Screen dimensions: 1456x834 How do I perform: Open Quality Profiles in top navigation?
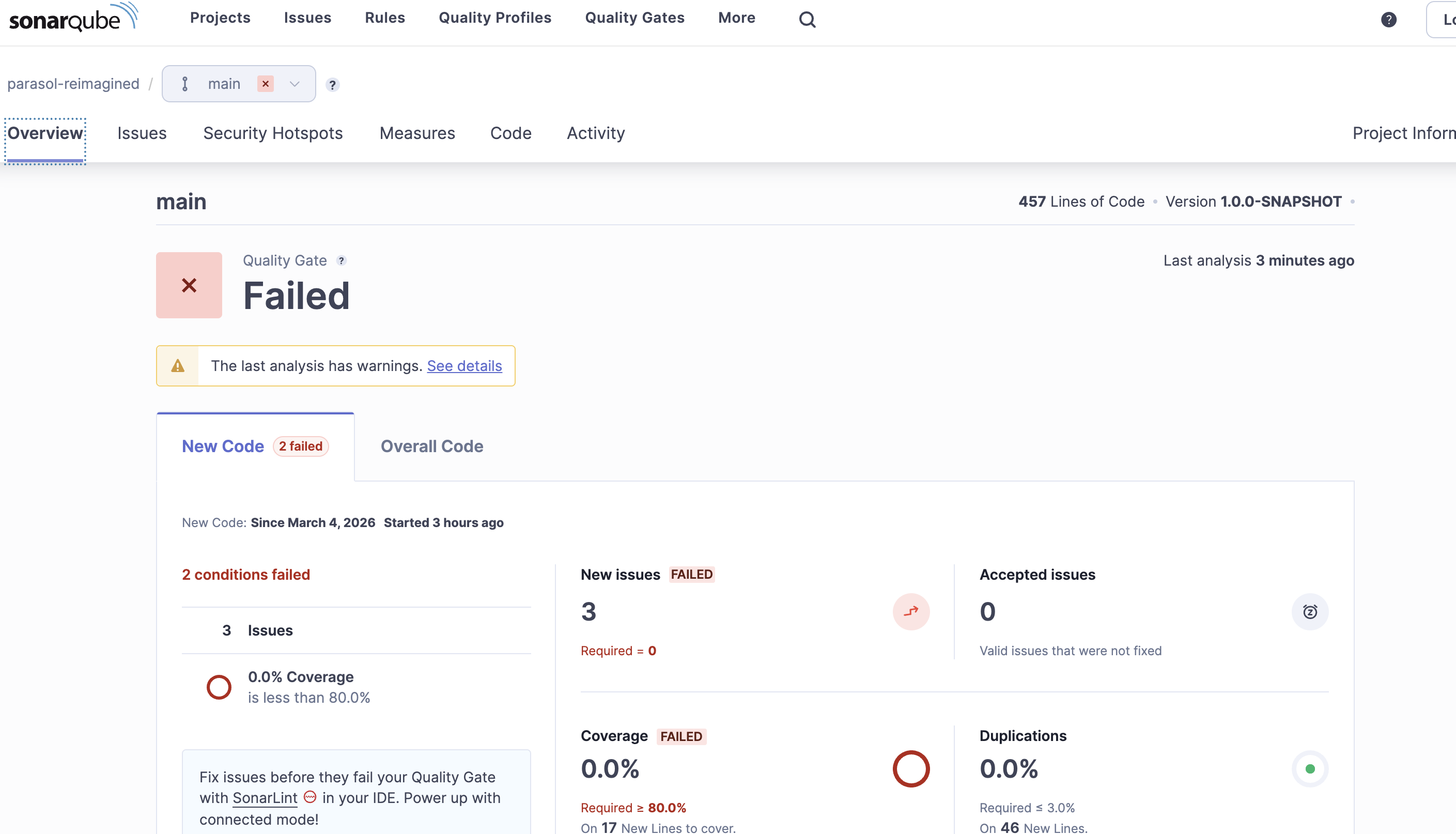494,18
